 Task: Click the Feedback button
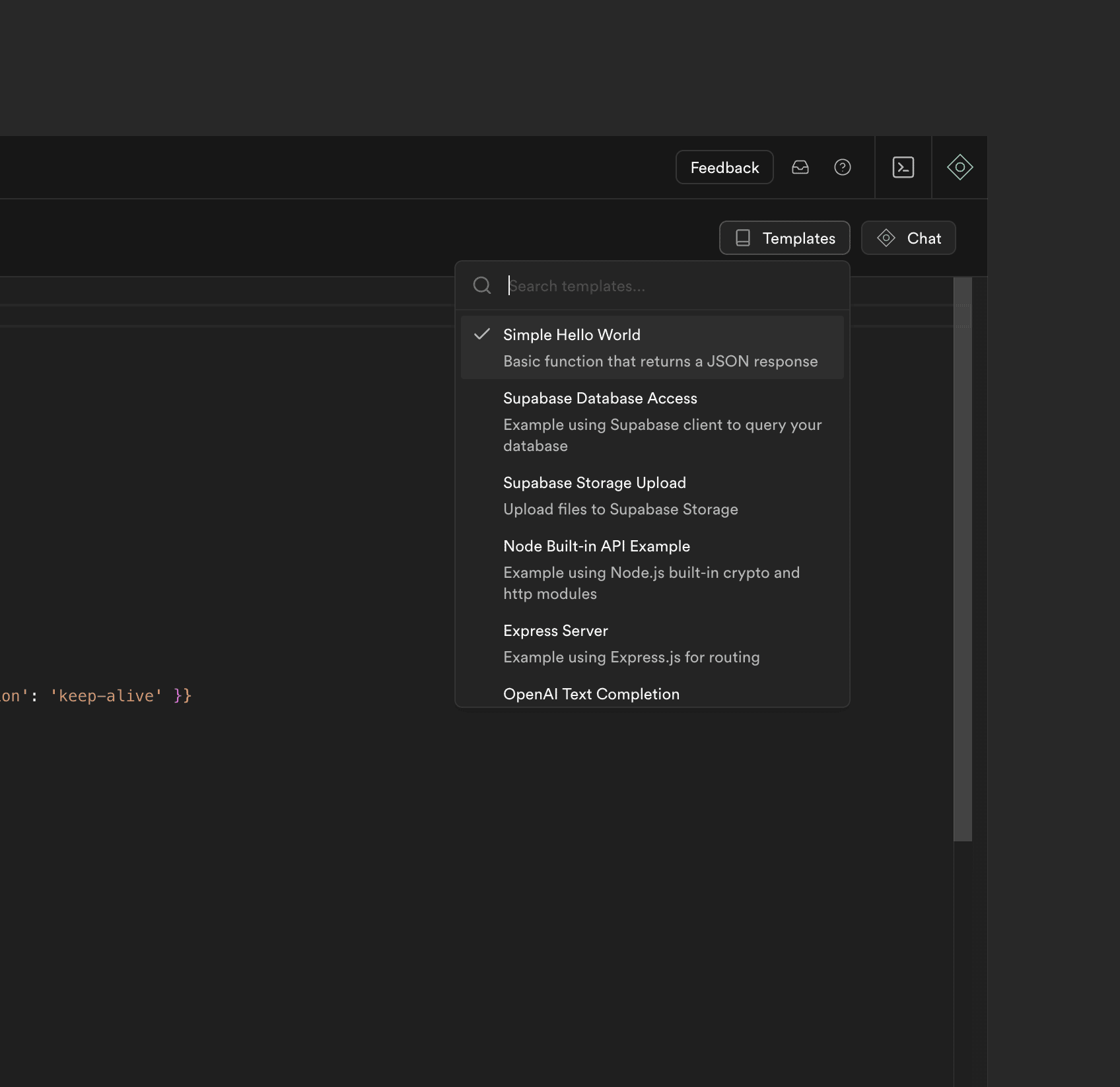tap(724, 167)
